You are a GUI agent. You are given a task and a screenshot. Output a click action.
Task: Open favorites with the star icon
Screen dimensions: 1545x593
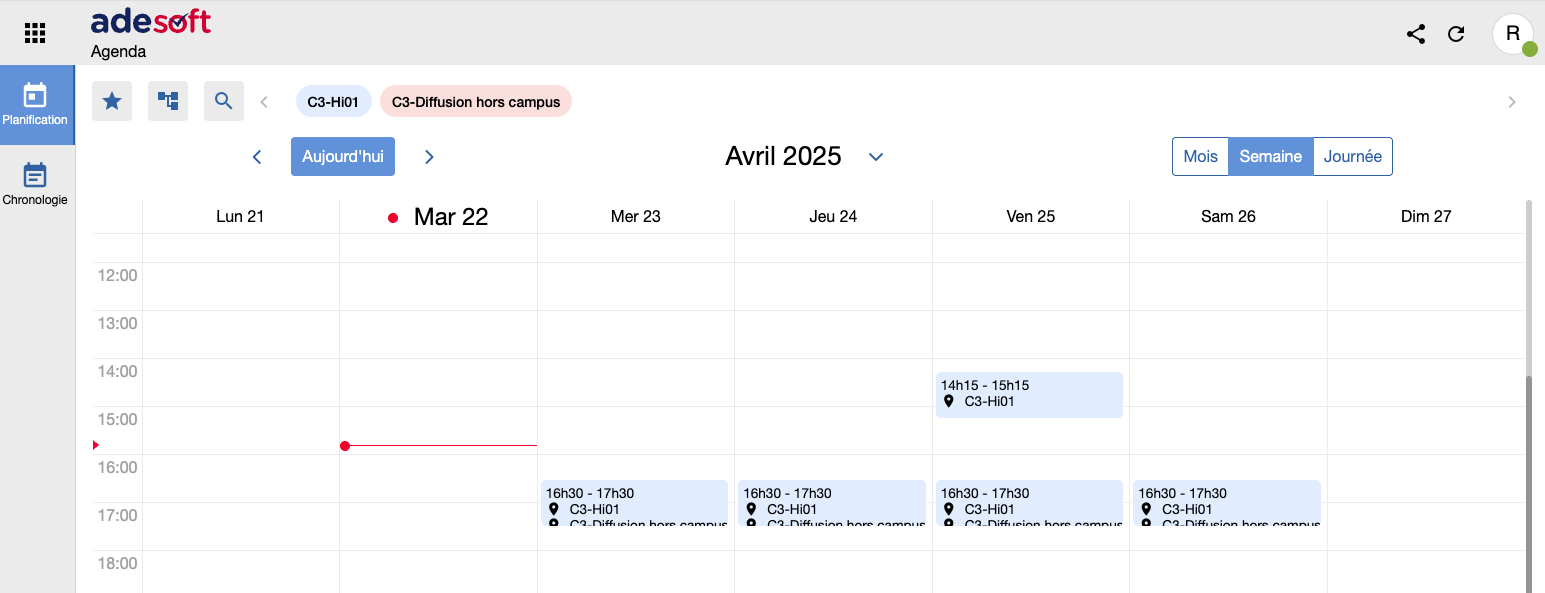(x=112, y=101)
